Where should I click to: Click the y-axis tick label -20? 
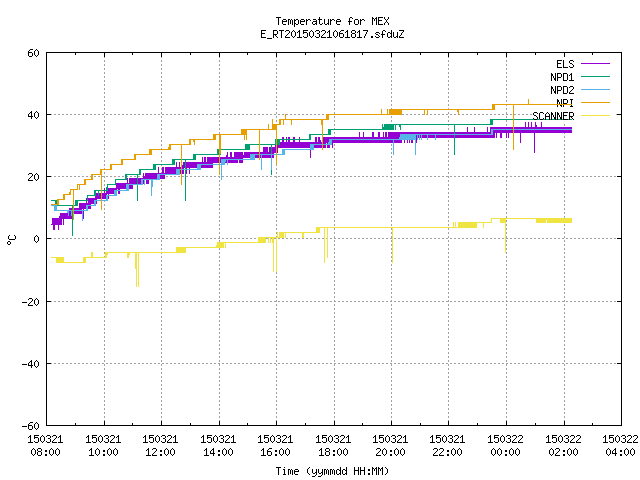(x=31, y=302)
